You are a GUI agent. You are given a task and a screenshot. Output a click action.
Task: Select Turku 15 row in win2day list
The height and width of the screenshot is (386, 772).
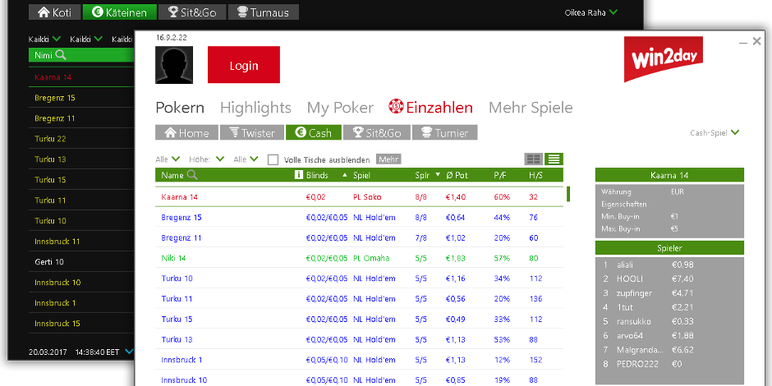coord(359,319)
